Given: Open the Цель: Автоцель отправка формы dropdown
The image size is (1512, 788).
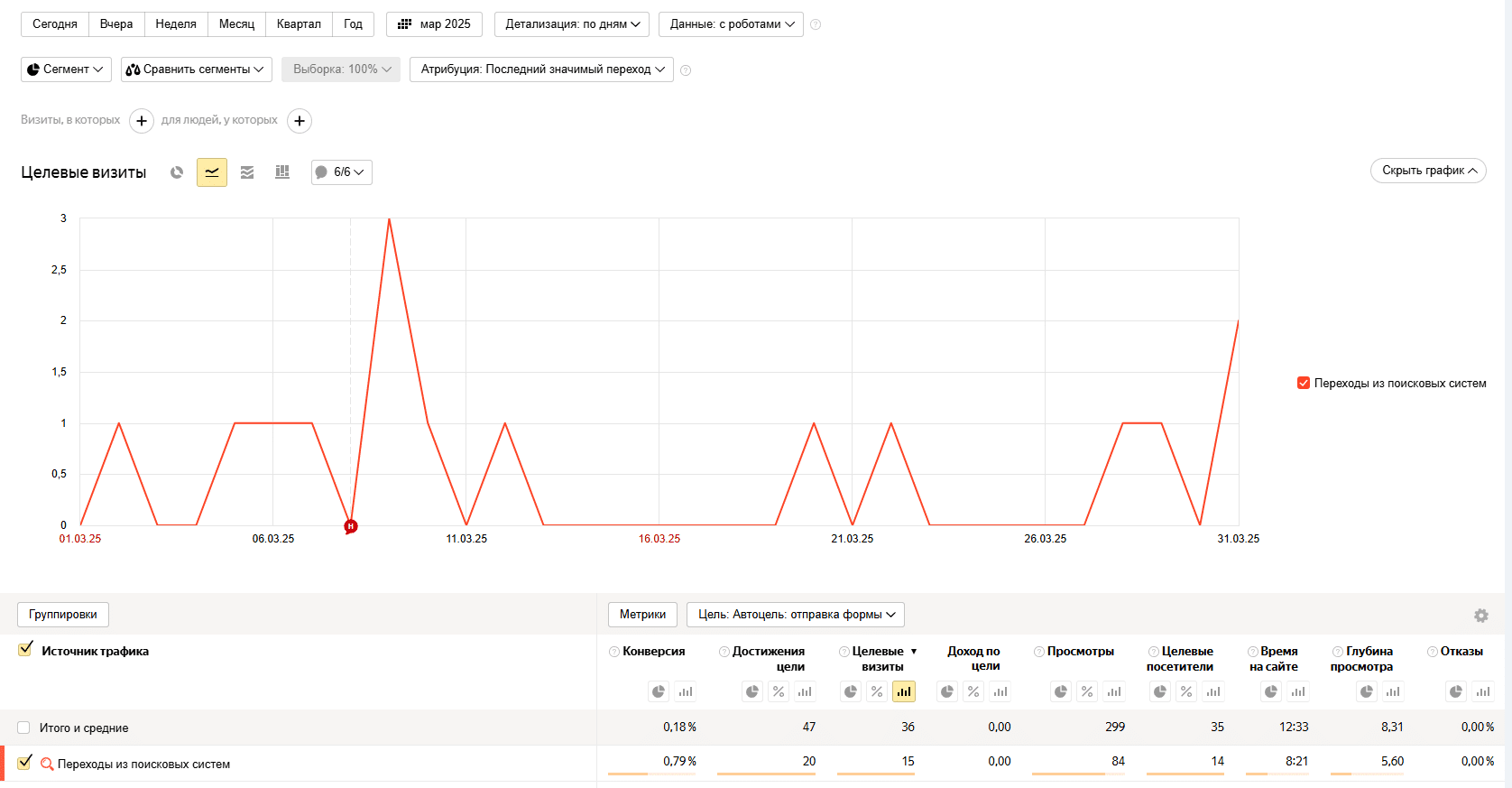Looking at the screenshot, I should coord(796,615).
